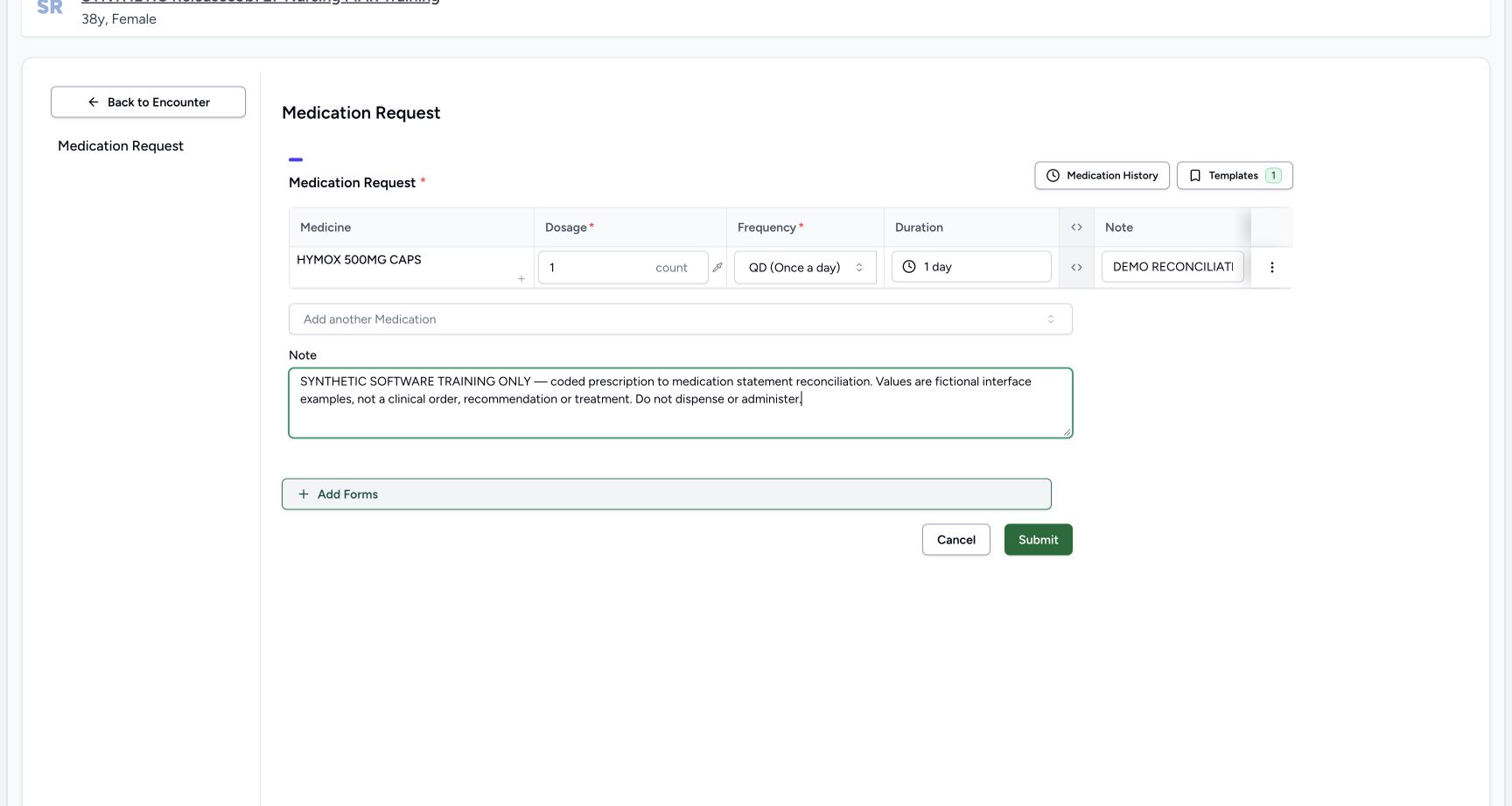Screen dimensions: 1512x806
Task: Click the resize handle of Note textarea
Action: (x=1067, y=431)
